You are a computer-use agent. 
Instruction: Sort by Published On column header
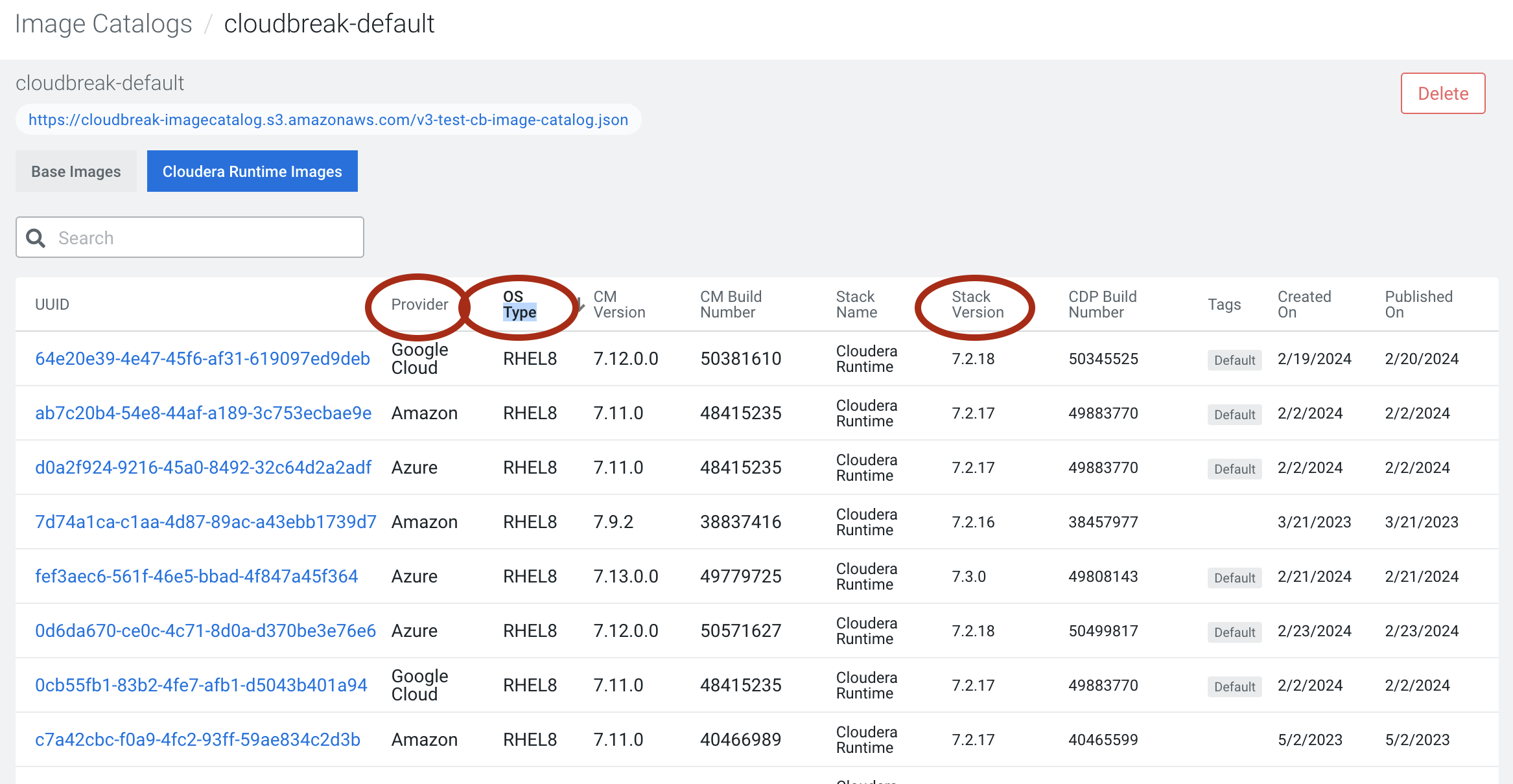coord(1418,305)
